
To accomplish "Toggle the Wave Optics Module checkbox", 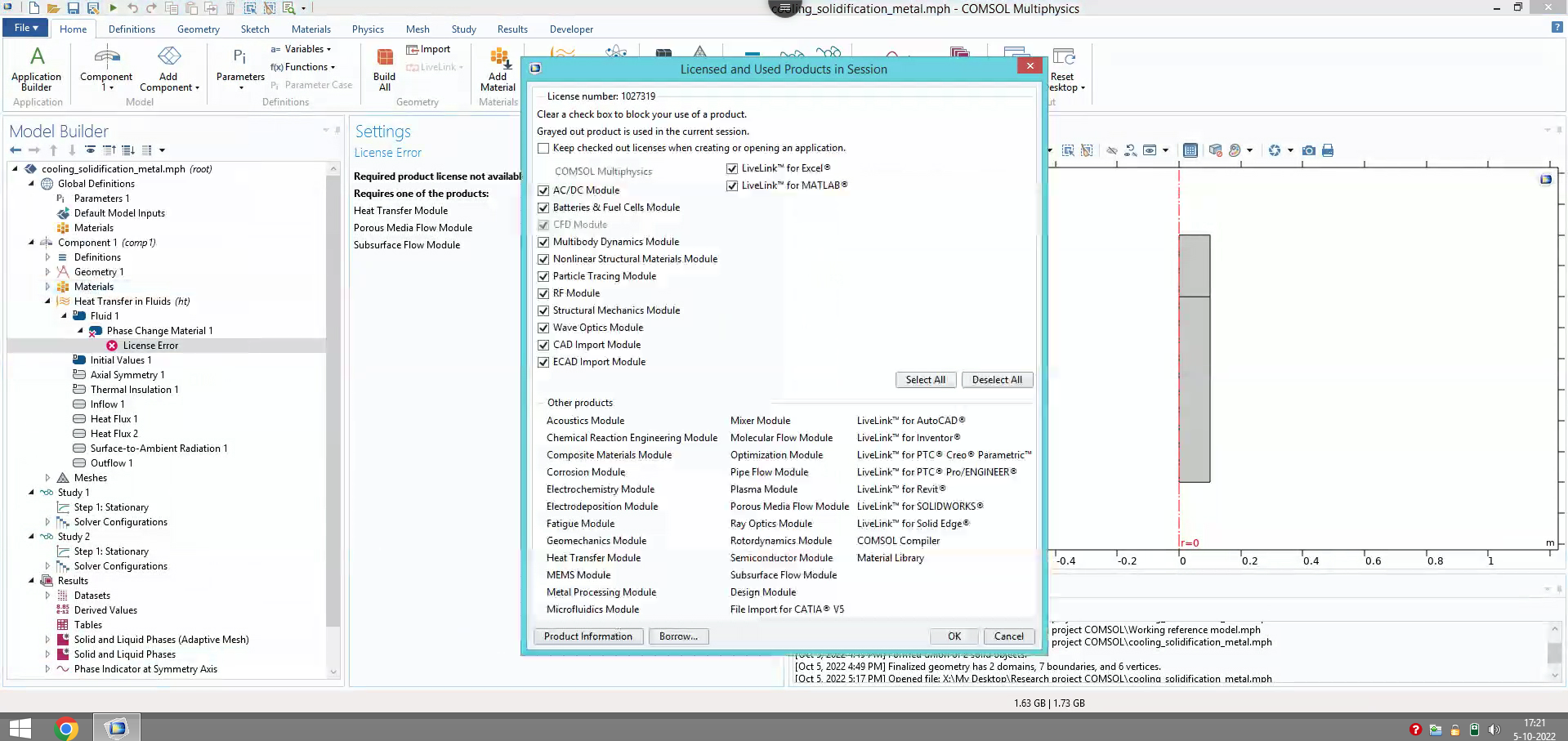I will coord(543,328).
